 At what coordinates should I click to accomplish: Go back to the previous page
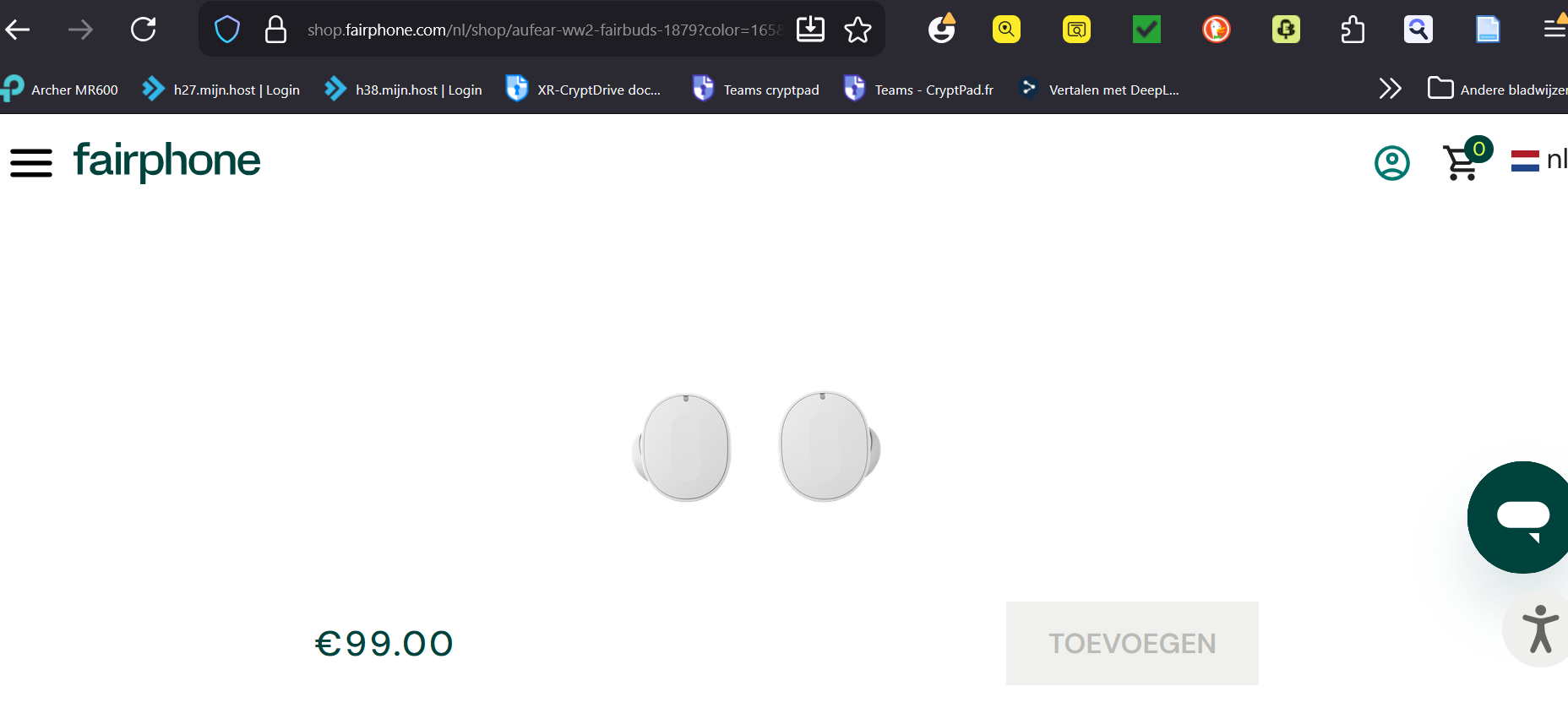pos(18,30)
